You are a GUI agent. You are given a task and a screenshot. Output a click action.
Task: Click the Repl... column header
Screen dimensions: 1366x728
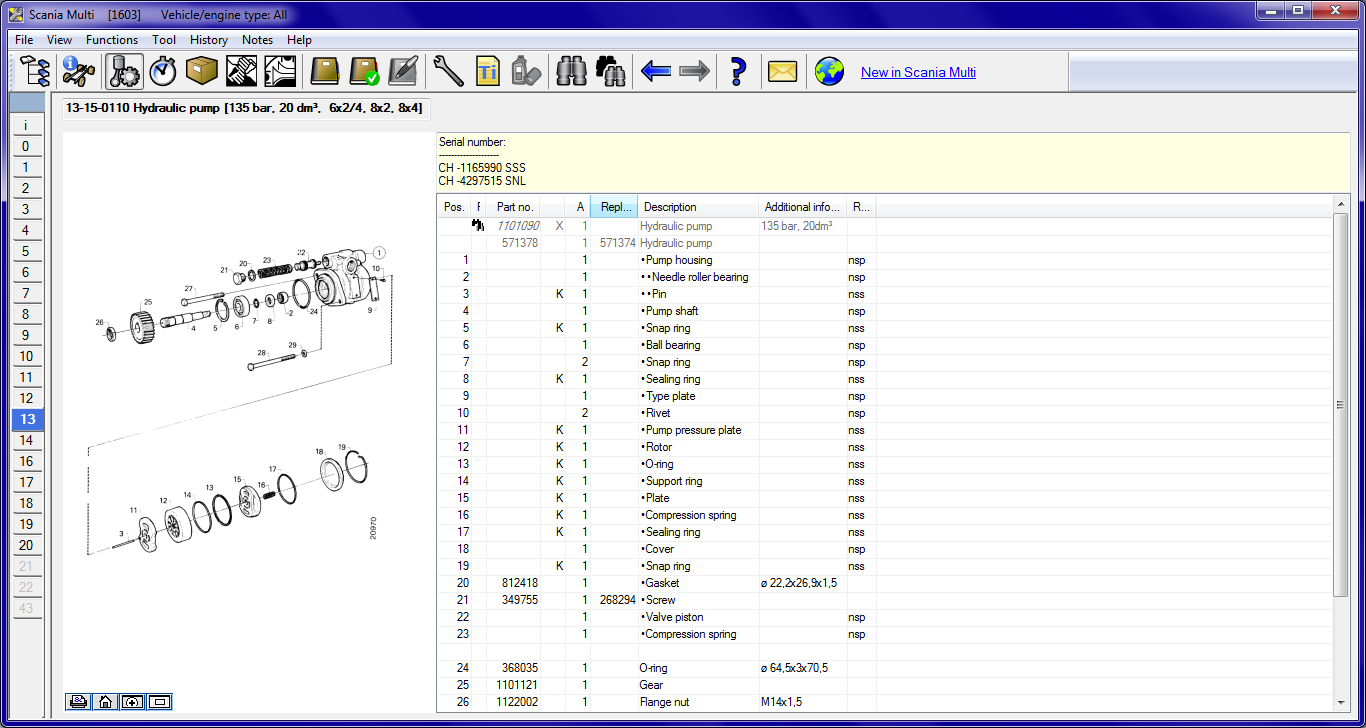click(614, 207)
